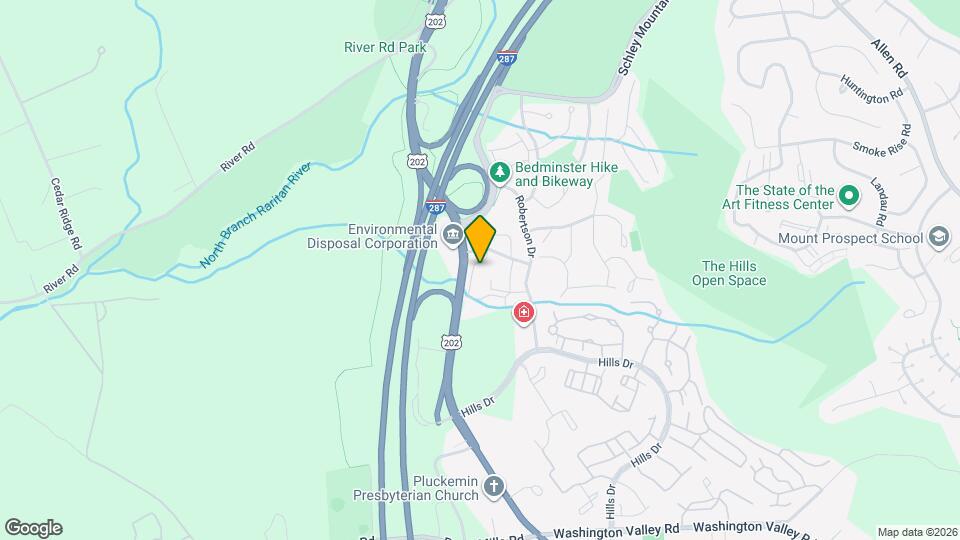Click the 202 shield south of the marker
The width and height of the screenshot is (960, 540).
pyautogui.click(x=451, y=342)
